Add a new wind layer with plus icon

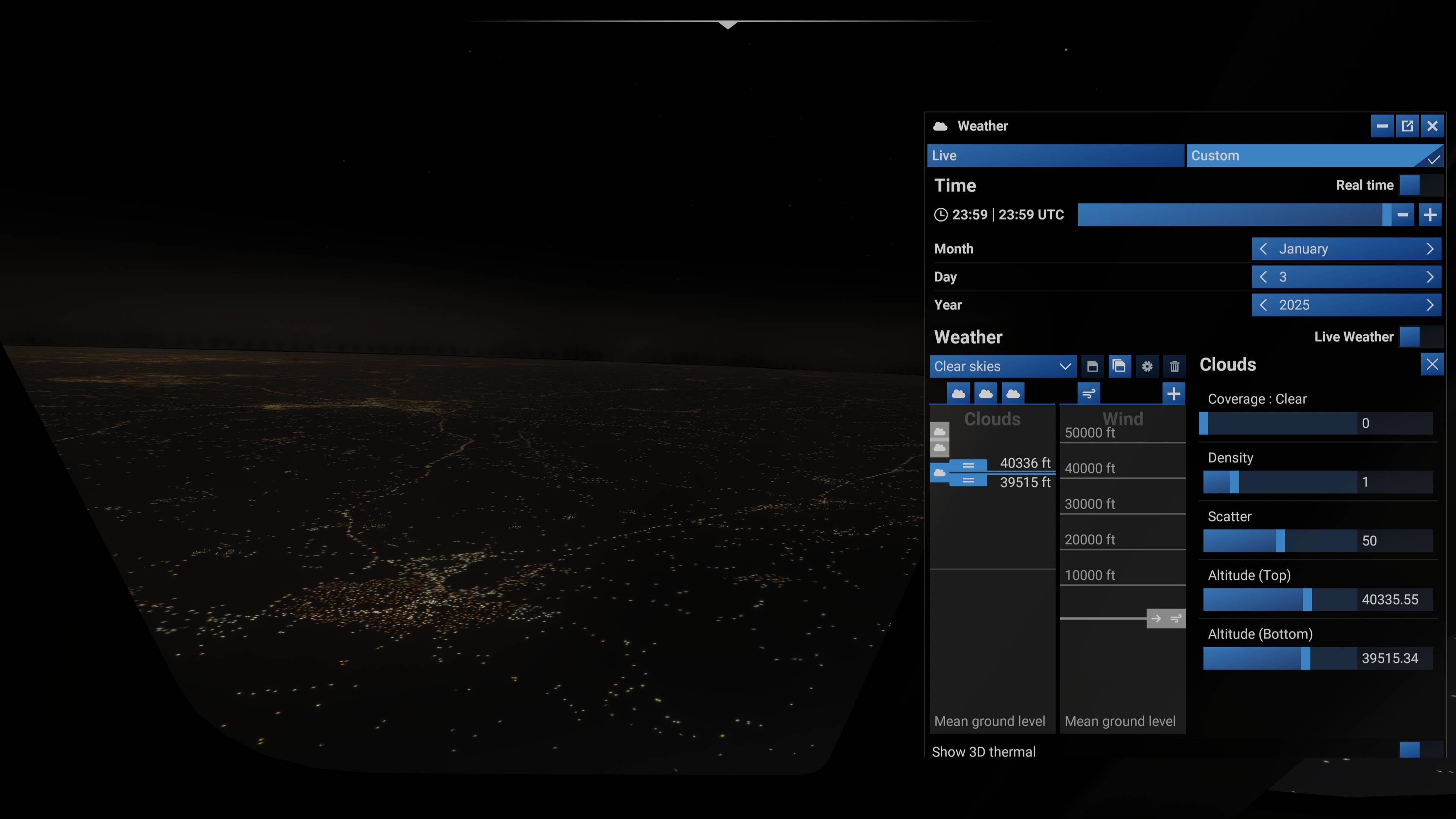tap(1174, 394)
